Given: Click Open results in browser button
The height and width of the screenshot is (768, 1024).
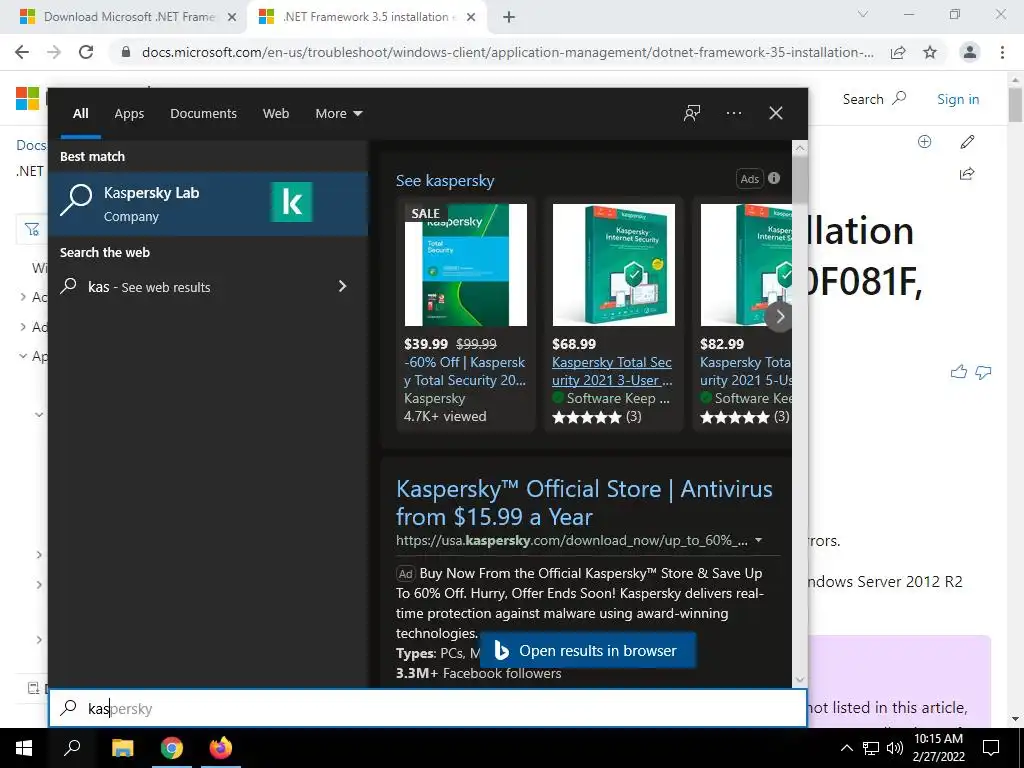Looking at the screenshot, I should (x=588, y=650).
